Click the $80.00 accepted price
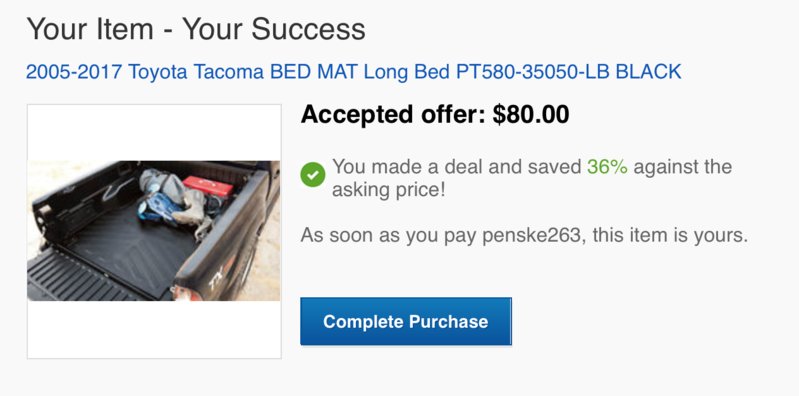 click(x=531, y=114)
